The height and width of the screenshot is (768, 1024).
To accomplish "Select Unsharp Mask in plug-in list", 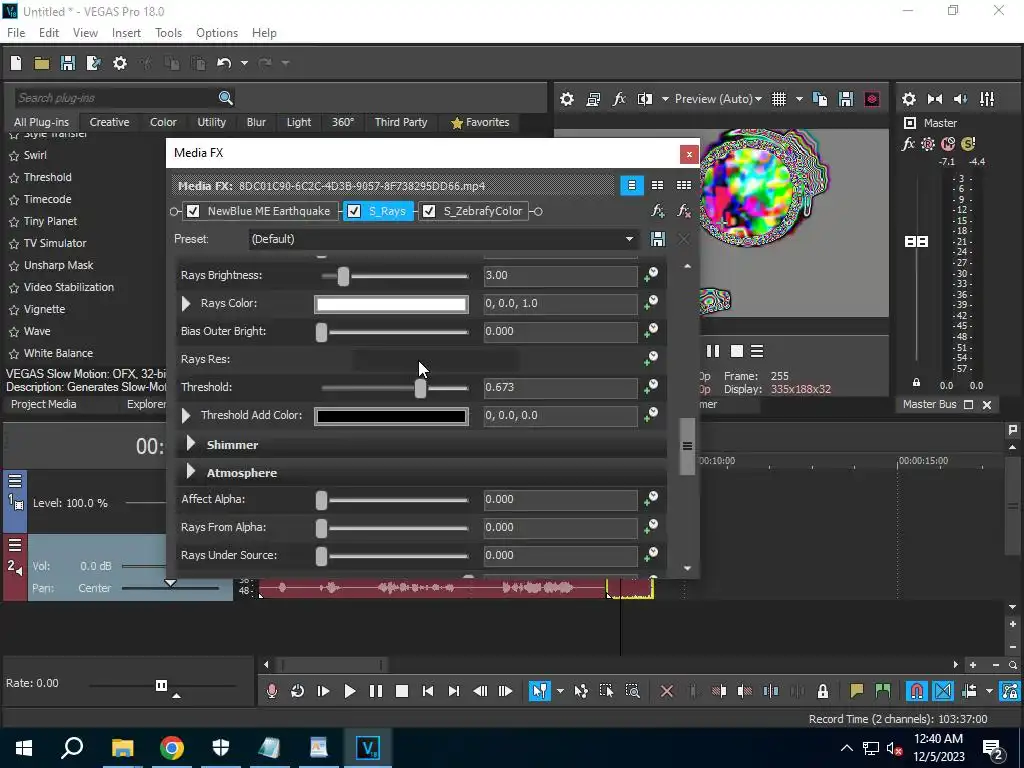I will tap(59, 265).
